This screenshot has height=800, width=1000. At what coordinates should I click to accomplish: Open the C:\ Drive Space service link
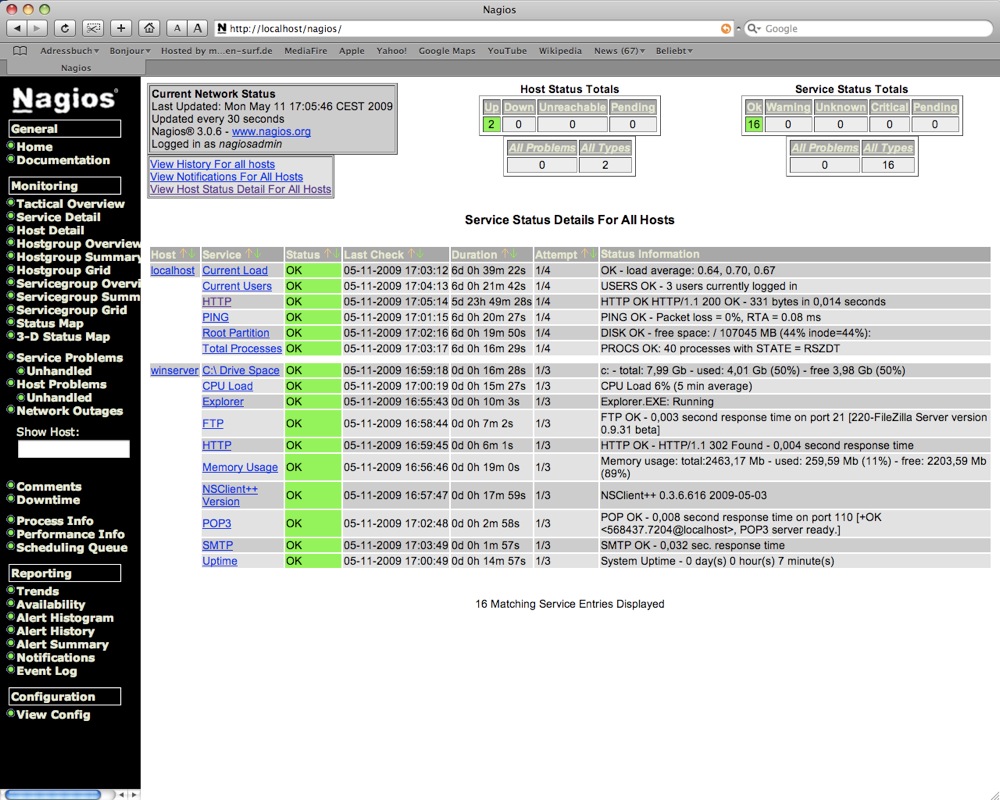pyautogui.click(x=240, y=371)
